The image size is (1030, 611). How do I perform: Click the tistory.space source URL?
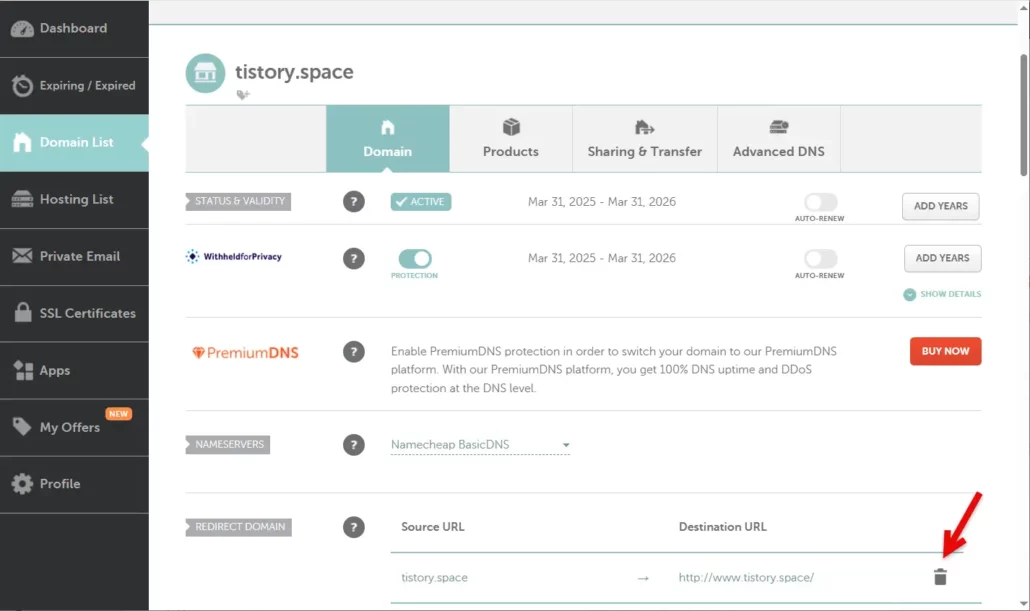434,577
